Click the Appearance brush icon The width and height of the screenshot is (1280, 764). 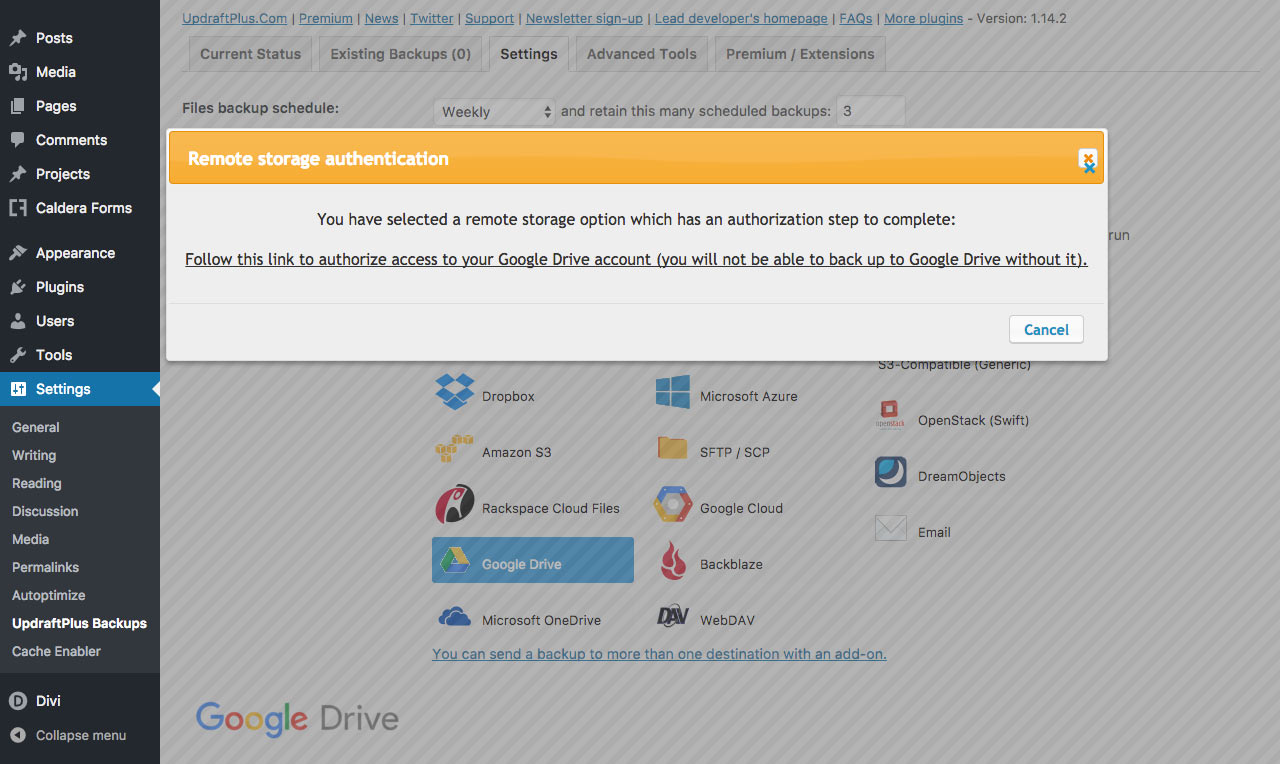pyautogui.click(x=18, y=253)
